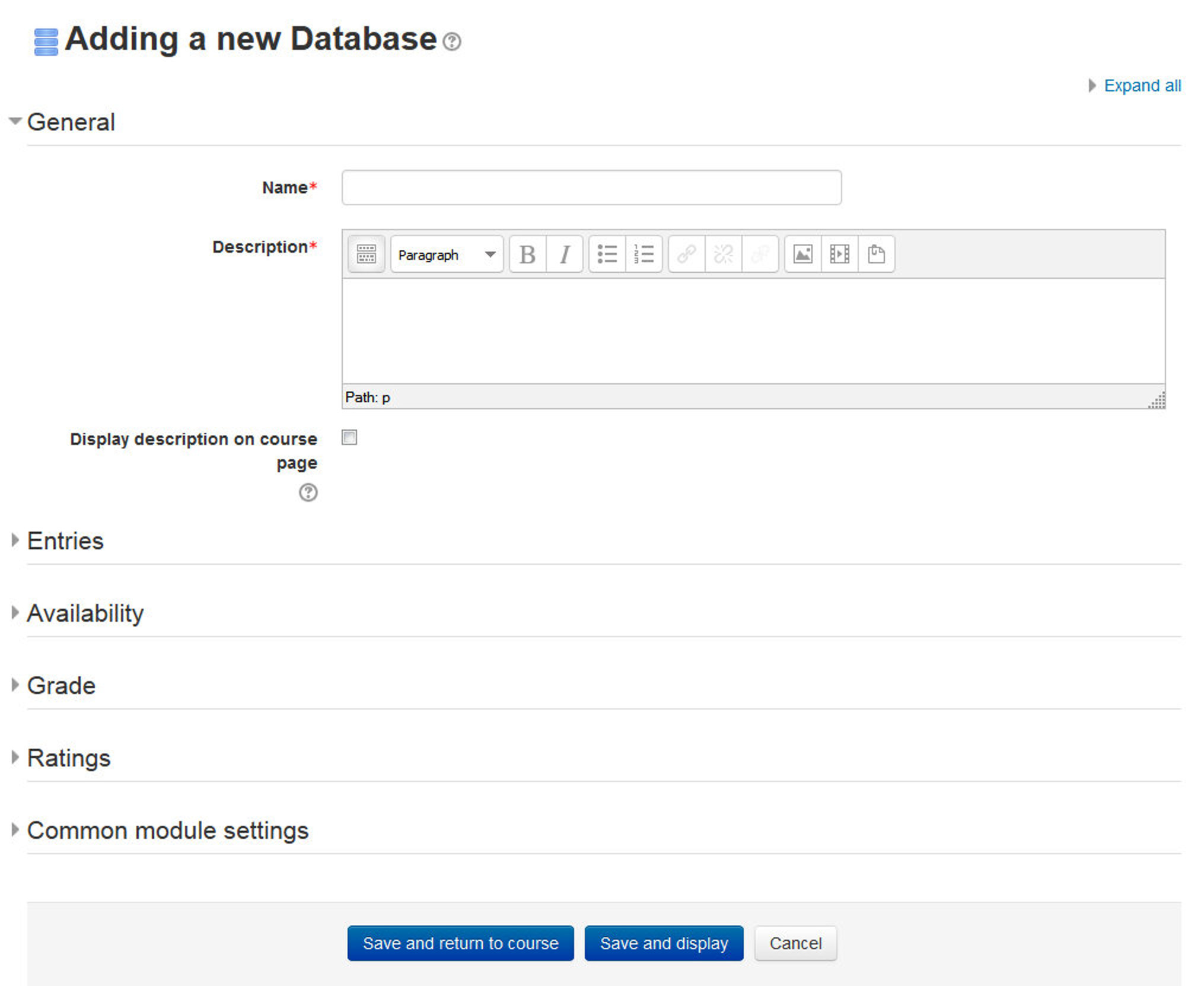The height and width of the screenshot is (986, 1204).
Task: Click the Expand all link
Action: click(1141, 85)
